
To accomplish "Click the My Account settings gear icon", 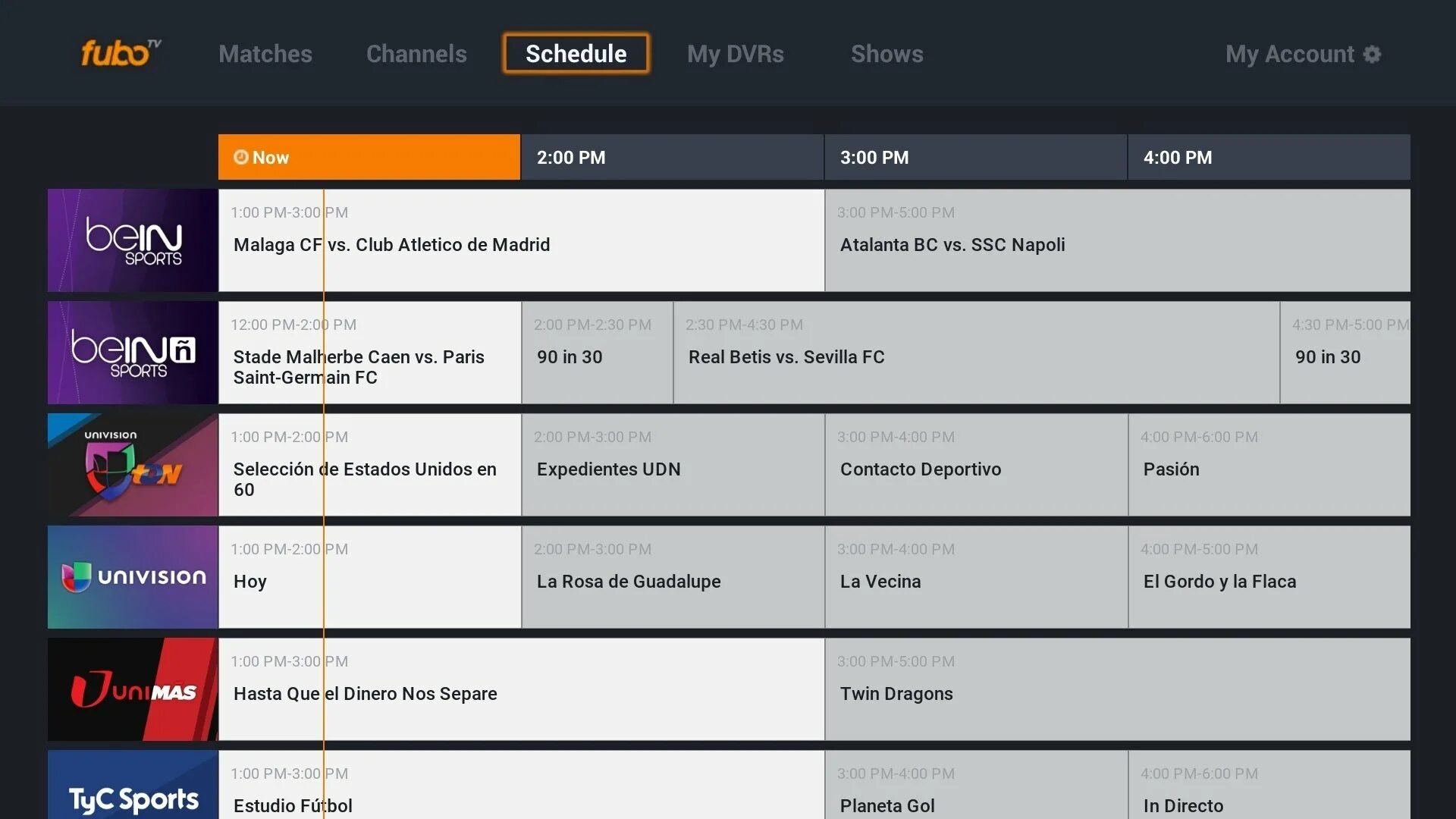I will pos(1374,54).
